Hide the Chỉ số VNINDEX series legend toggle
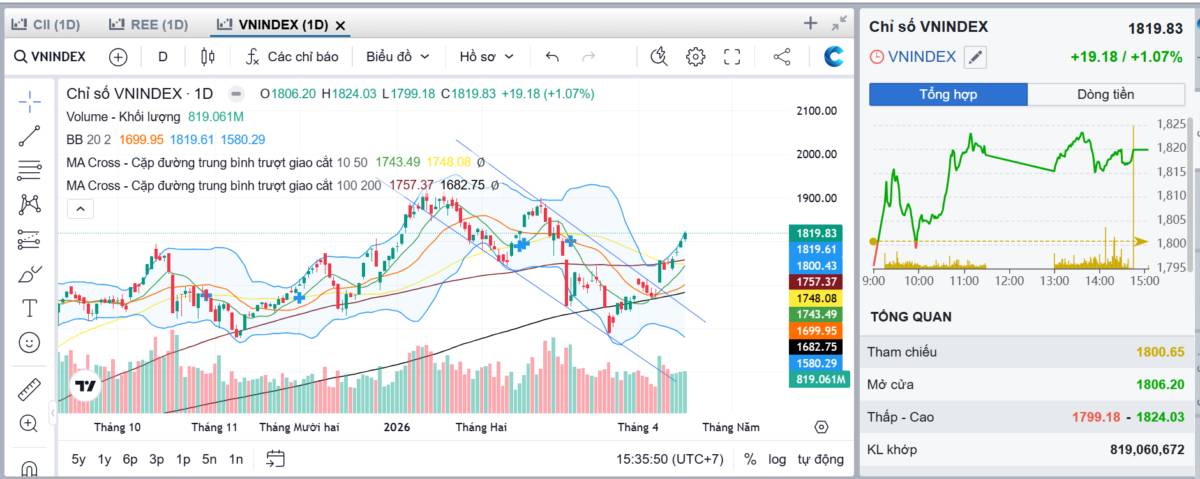The image size is (1200, 479). click(236, 94)
